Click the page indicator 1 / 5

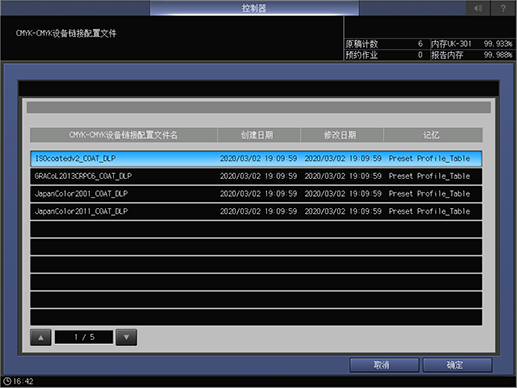point(84,337)
